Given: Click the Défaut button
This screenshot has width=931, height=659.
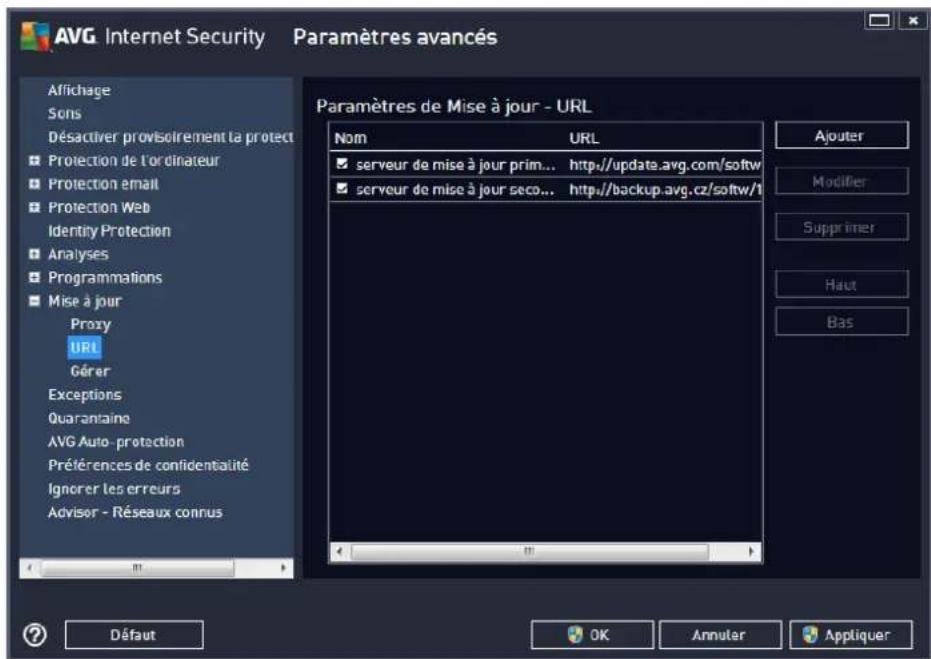Looking at the screenshot, I should click(x=134, y=635).
